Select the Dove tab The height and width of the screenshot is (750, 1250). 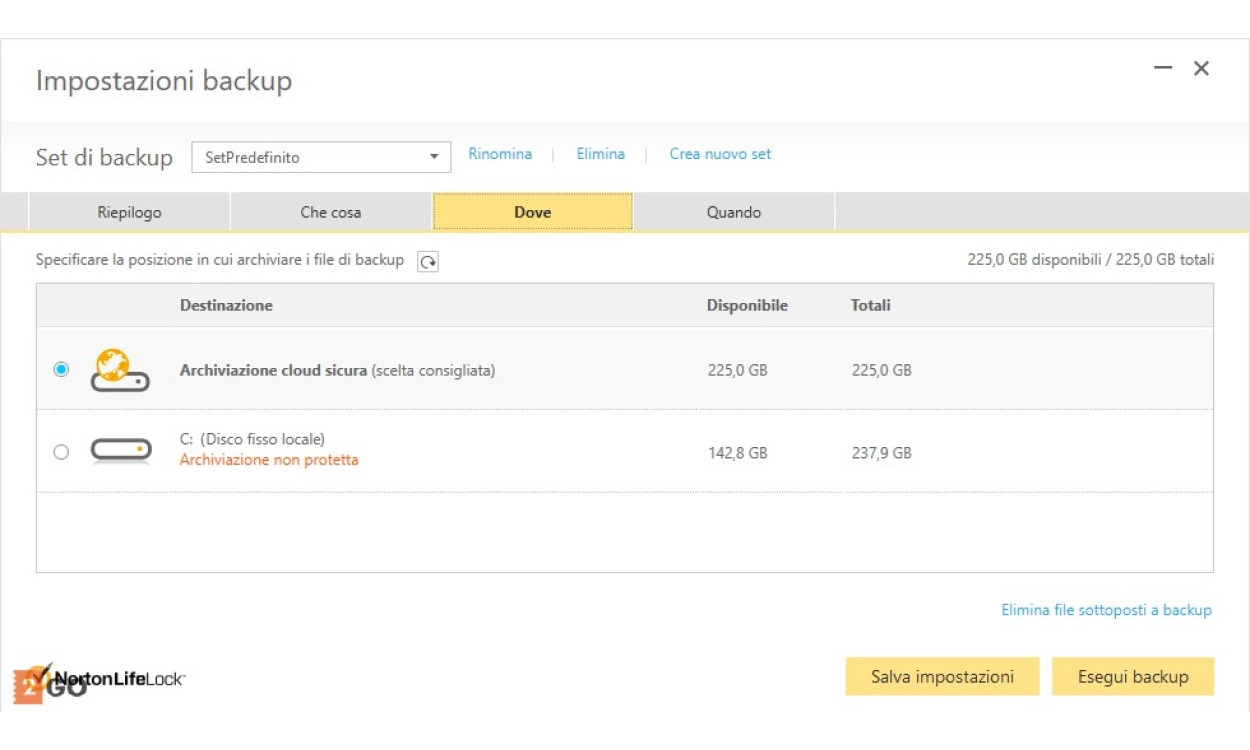pyautogui.click(x=532, y=212)
